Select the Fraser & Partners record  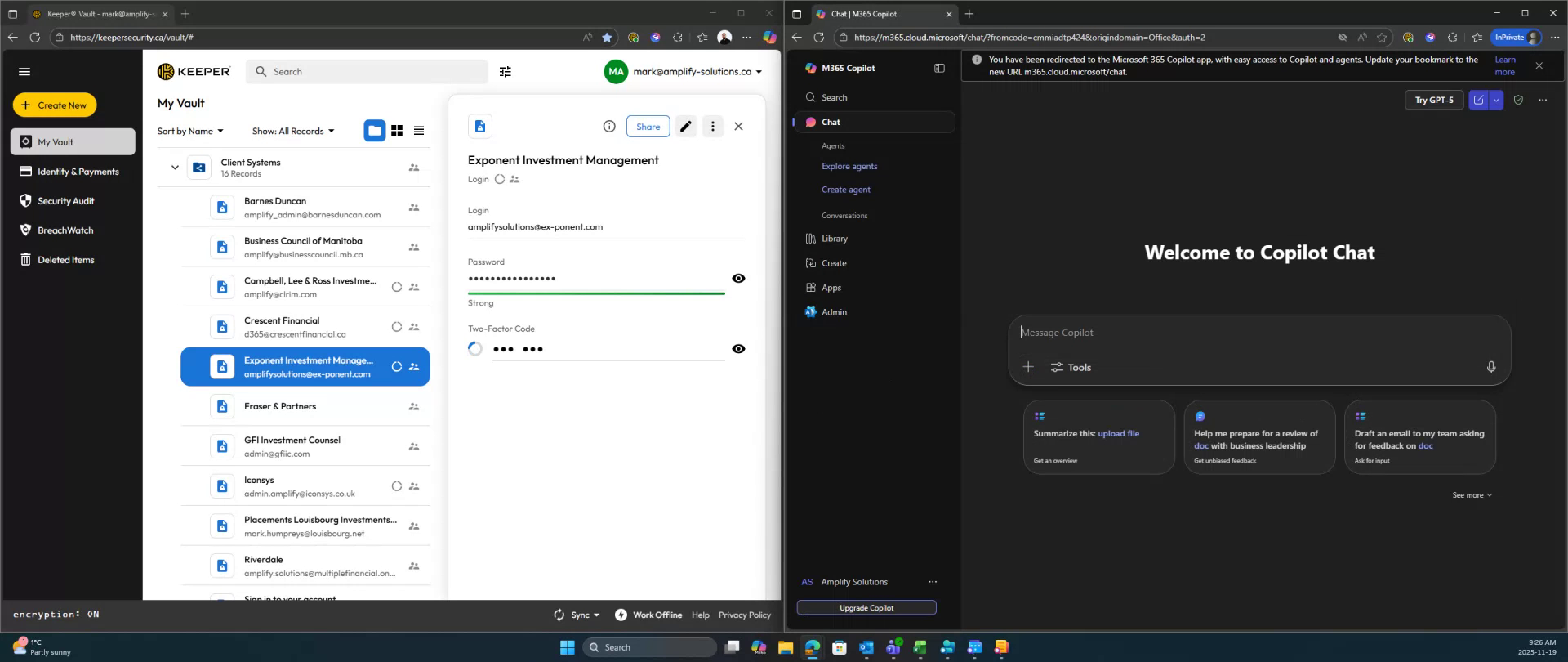point(305,406)
